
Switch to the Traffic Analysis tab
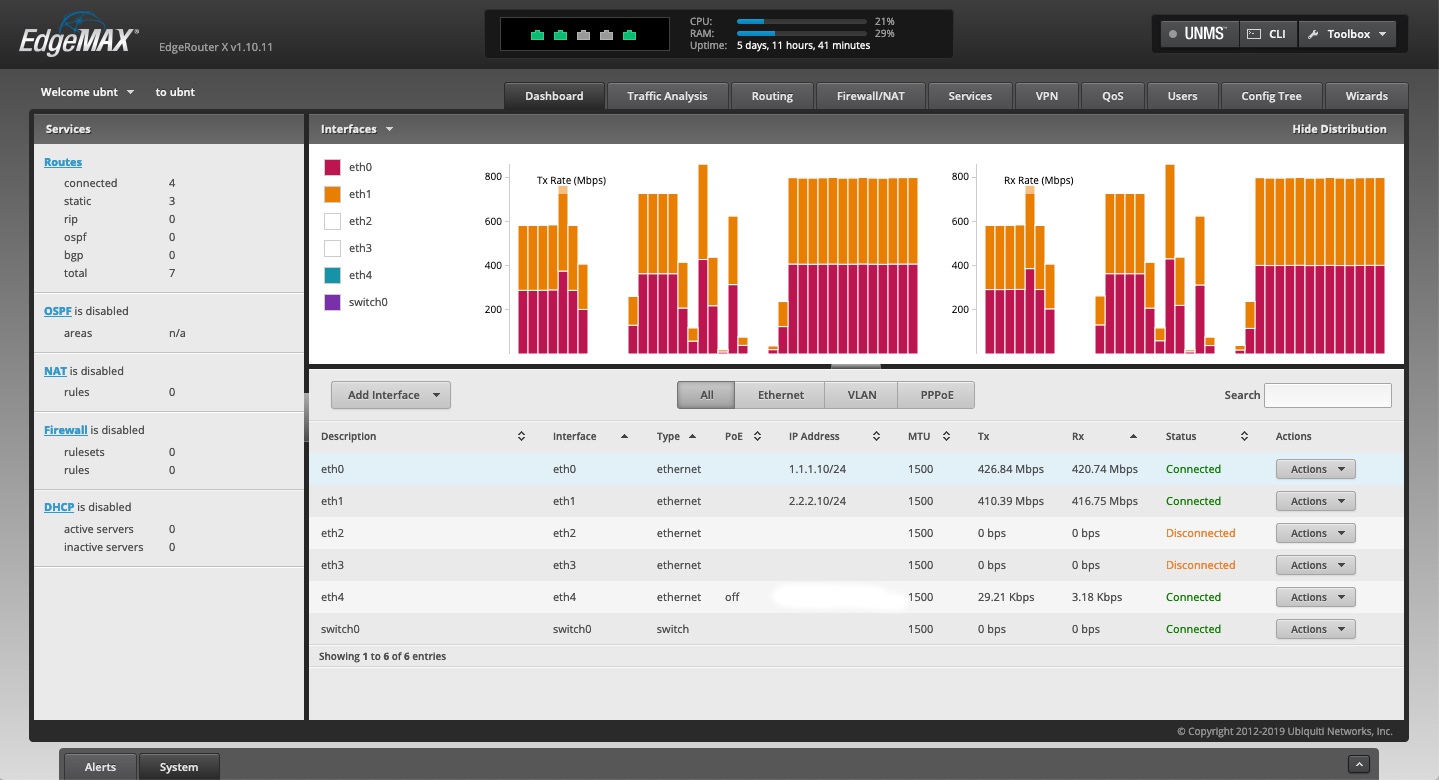pyautogui.click(x=667, y=96)
